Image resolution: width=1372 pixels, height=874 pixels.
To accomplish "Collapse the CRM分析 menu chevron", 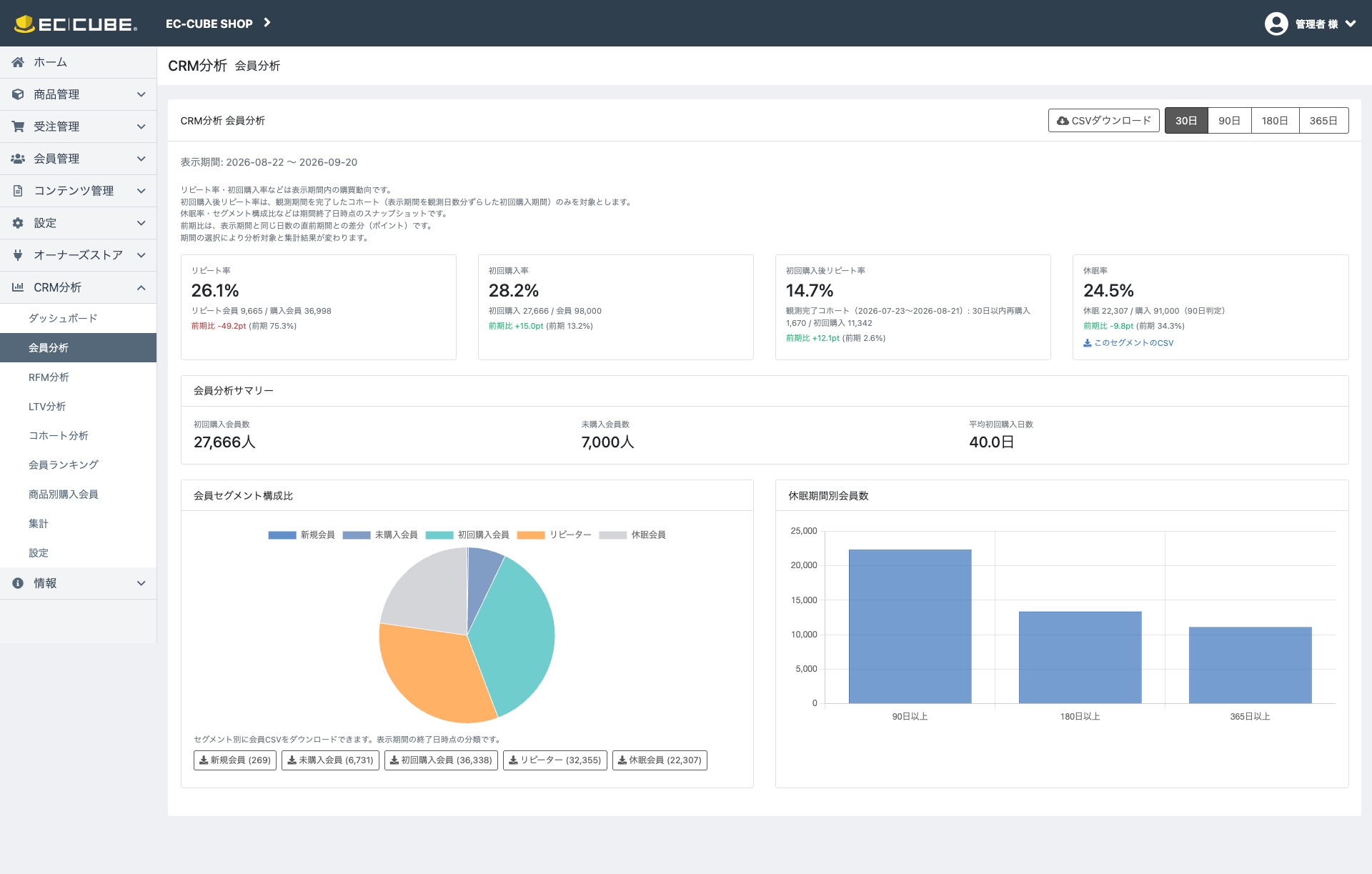I will coord(141,287).
